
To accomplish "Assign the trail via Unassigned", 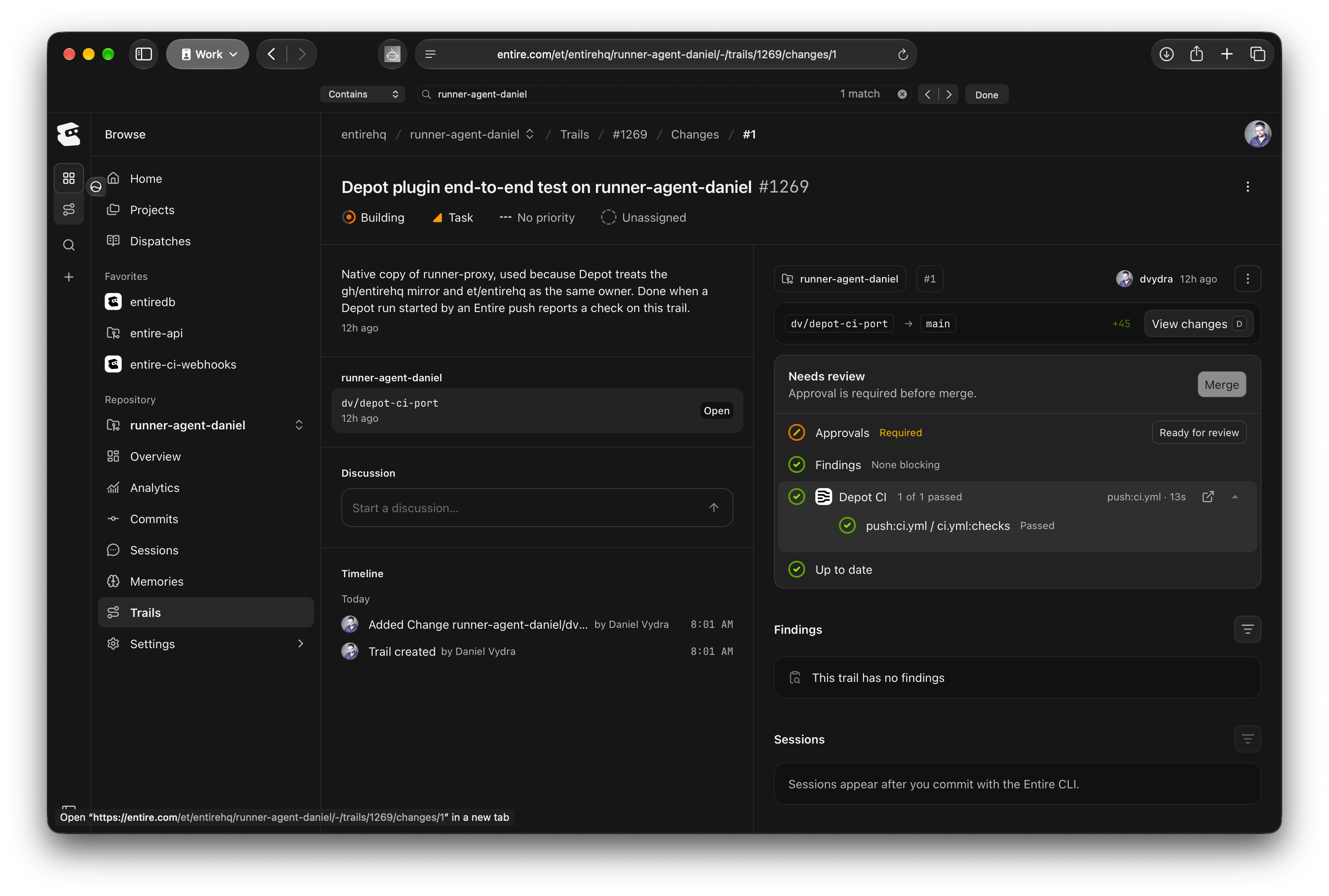I will tap(643, 218).
